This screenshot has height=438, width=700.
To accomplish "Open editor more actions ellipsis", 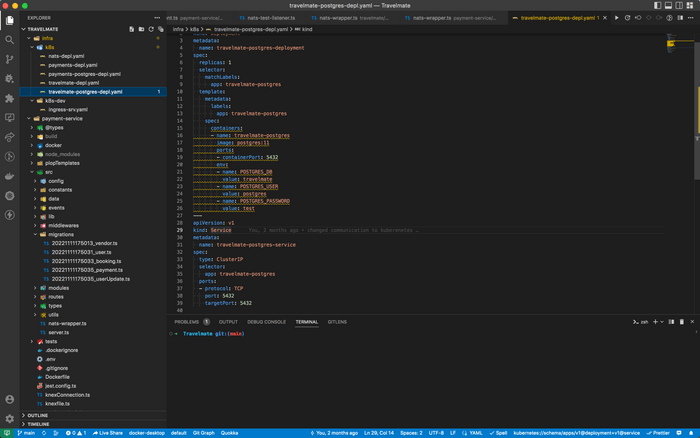I will pyautogui.click(x=691, y=18).
